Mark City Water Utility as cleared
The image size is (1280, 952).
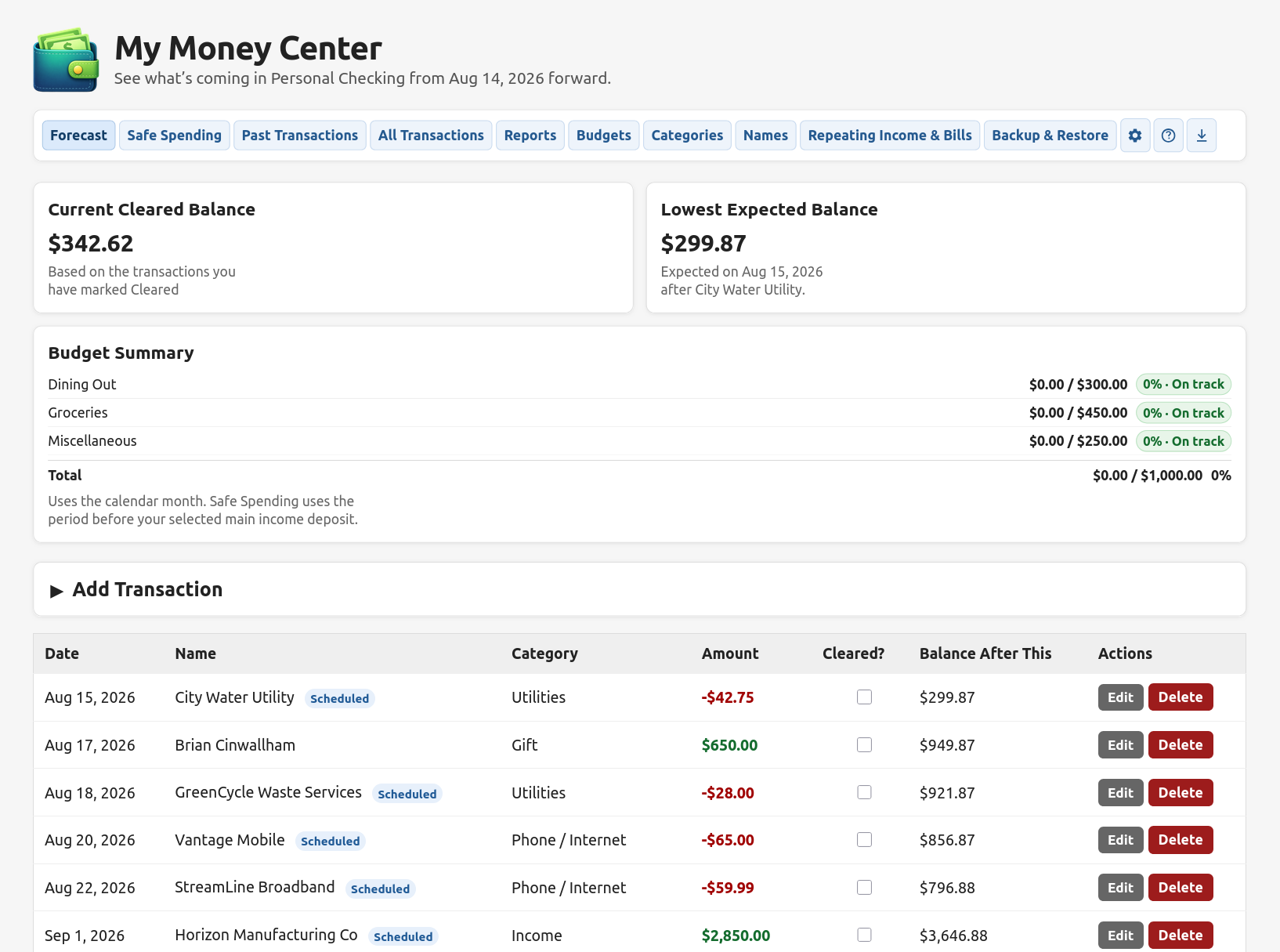tap(864, 697)
